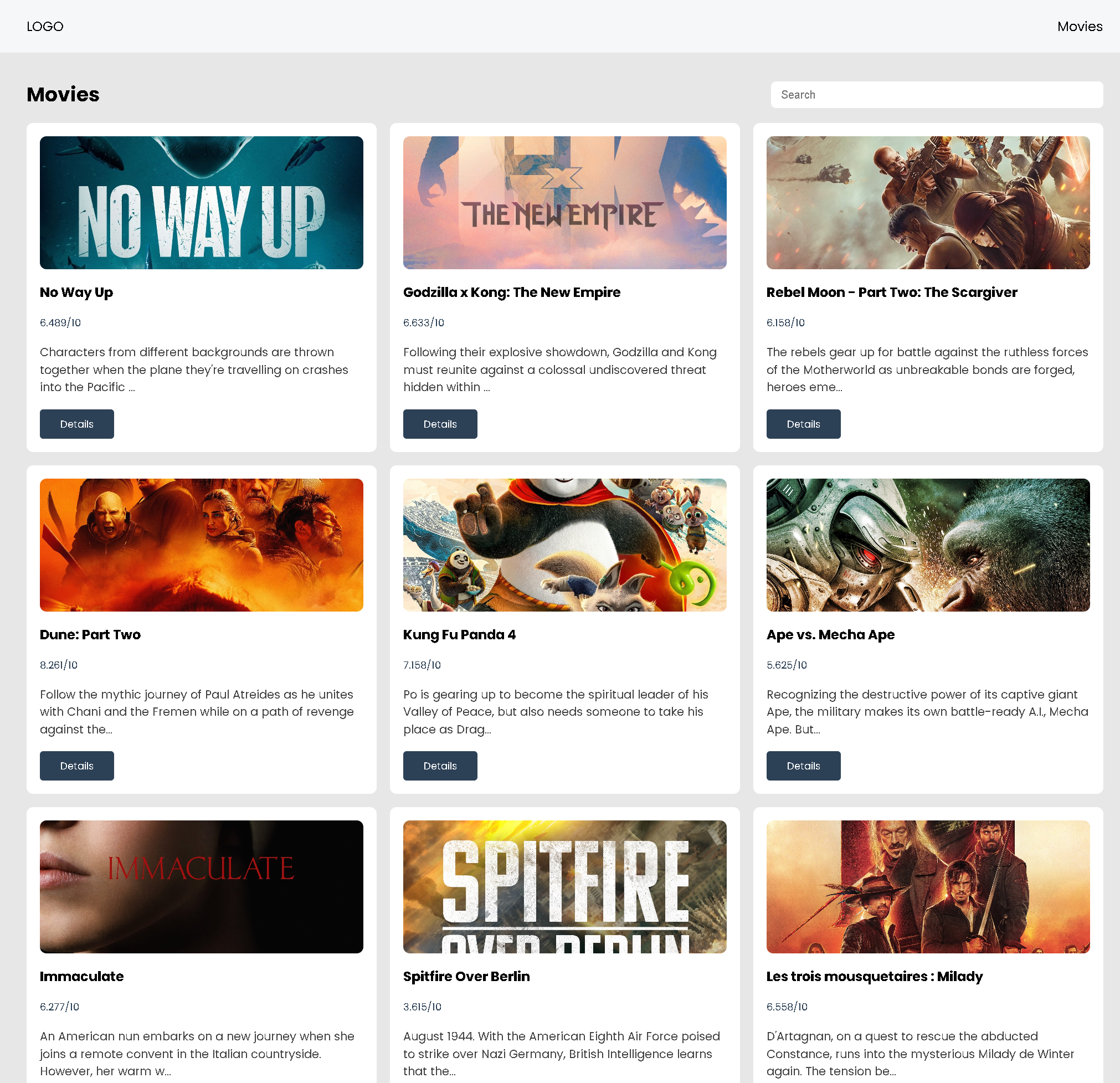Select the Movies navigation item

pos(1080,26)
